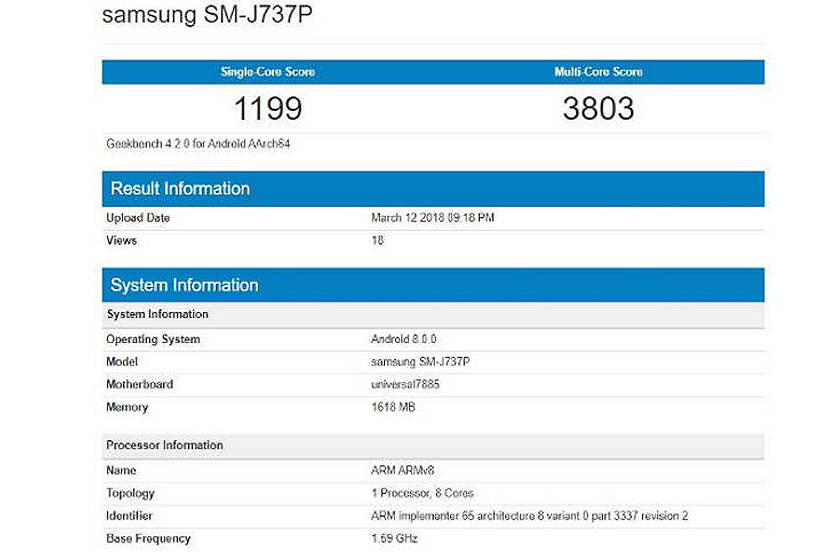
Task: Select the 'March 12 2018 09:18 PM' value
Action: pos(432,218)
